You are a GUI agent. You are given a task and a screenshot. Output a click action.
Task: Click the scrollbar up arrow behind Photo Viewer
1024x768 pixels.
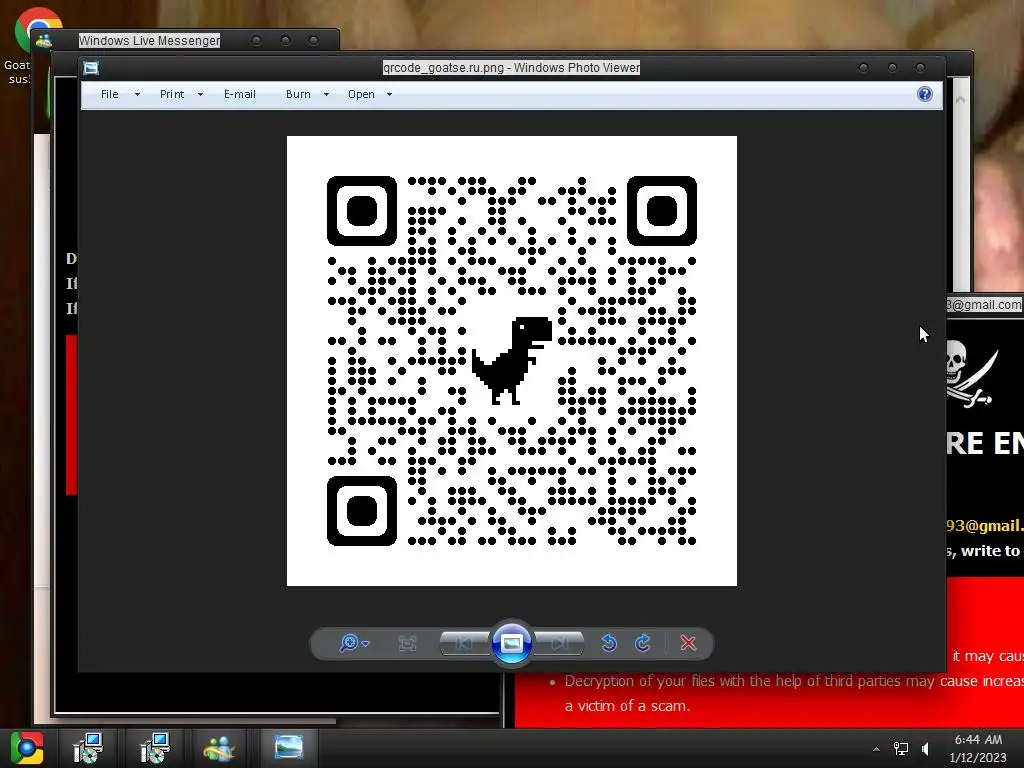(960, 99)
